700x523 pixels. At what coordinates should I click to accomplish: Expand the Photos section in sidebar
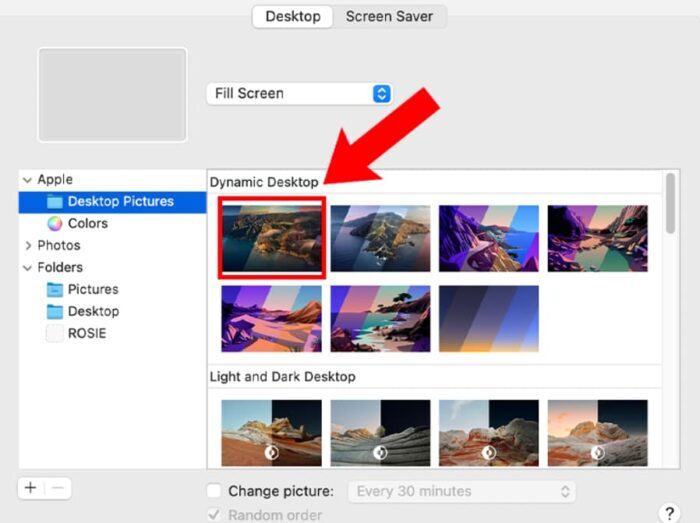click(27, 246)
